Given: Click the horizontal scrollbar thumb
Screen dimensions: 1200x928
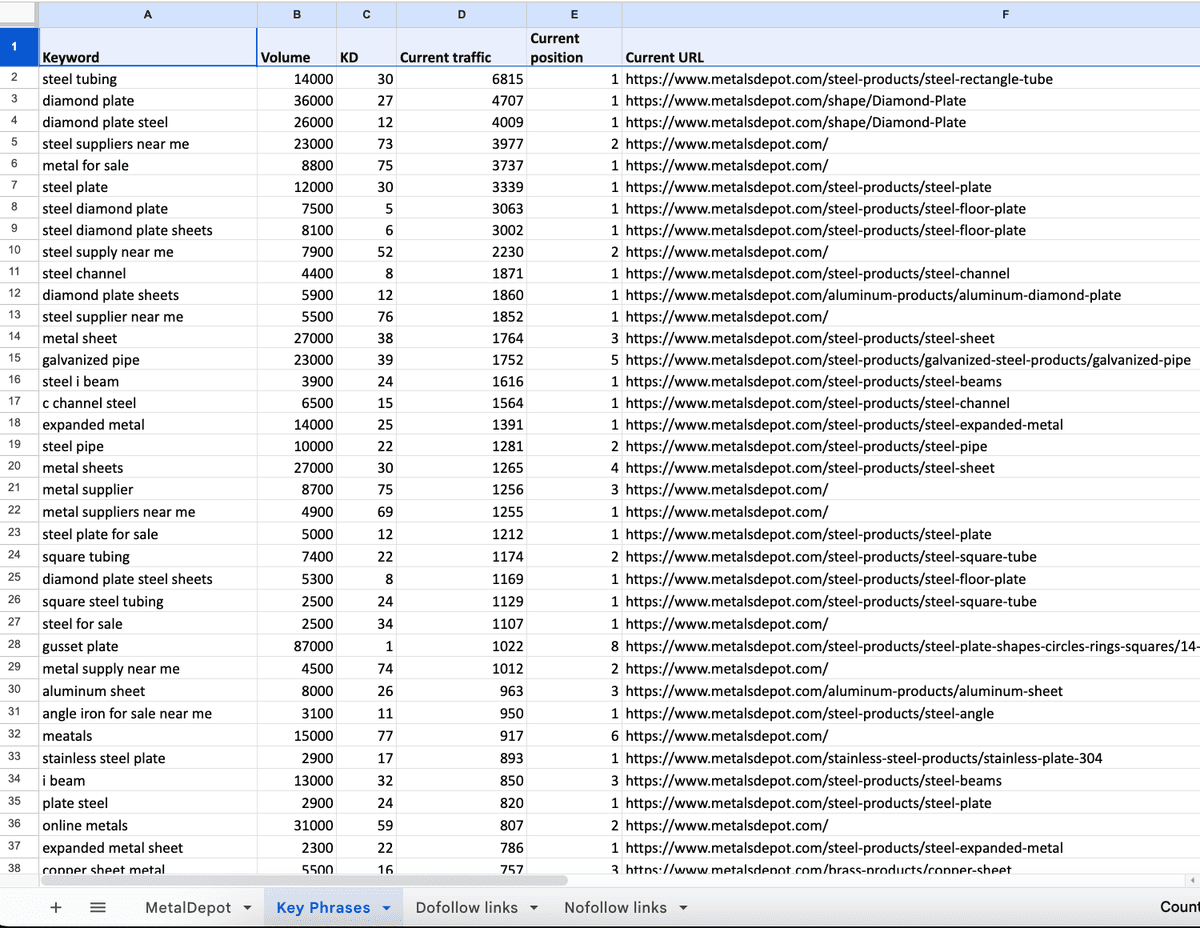Looking at the screenshot, I should [303, 881].
